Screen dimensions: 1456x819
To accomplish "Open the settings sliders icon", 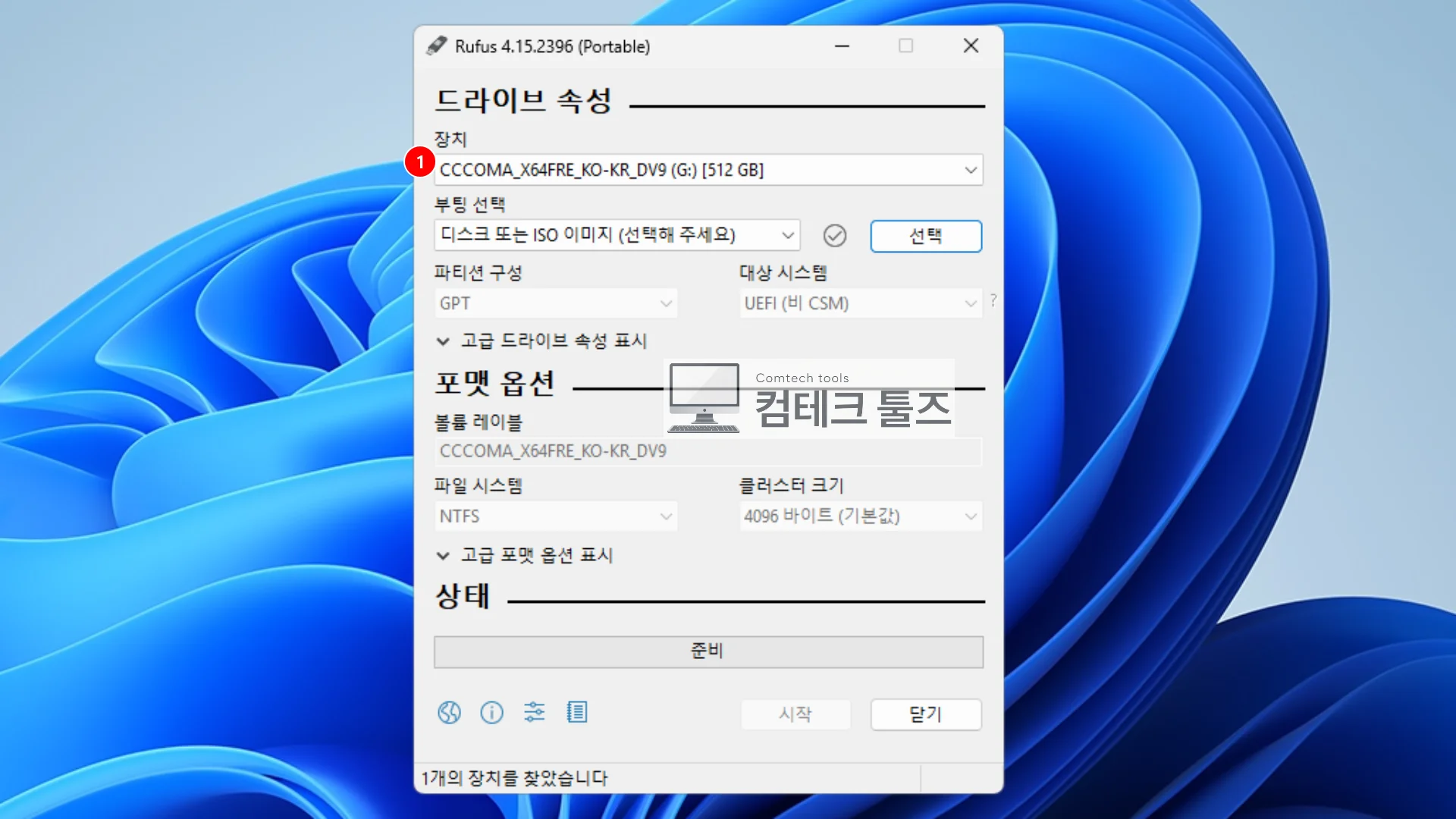I will pyautogui.click(x=534, y=712).
